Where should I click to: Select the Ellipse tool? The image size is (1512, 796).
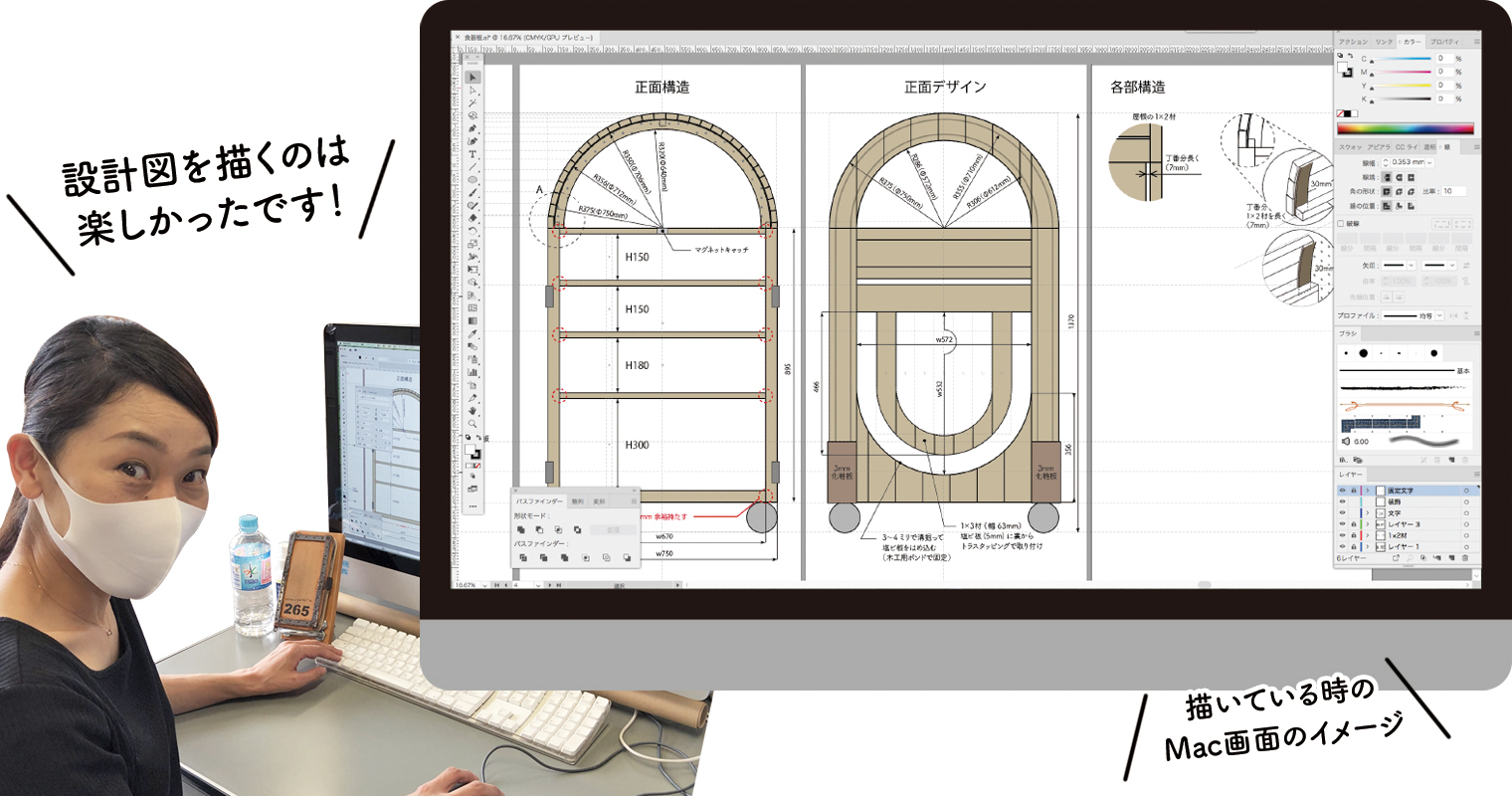472,179
